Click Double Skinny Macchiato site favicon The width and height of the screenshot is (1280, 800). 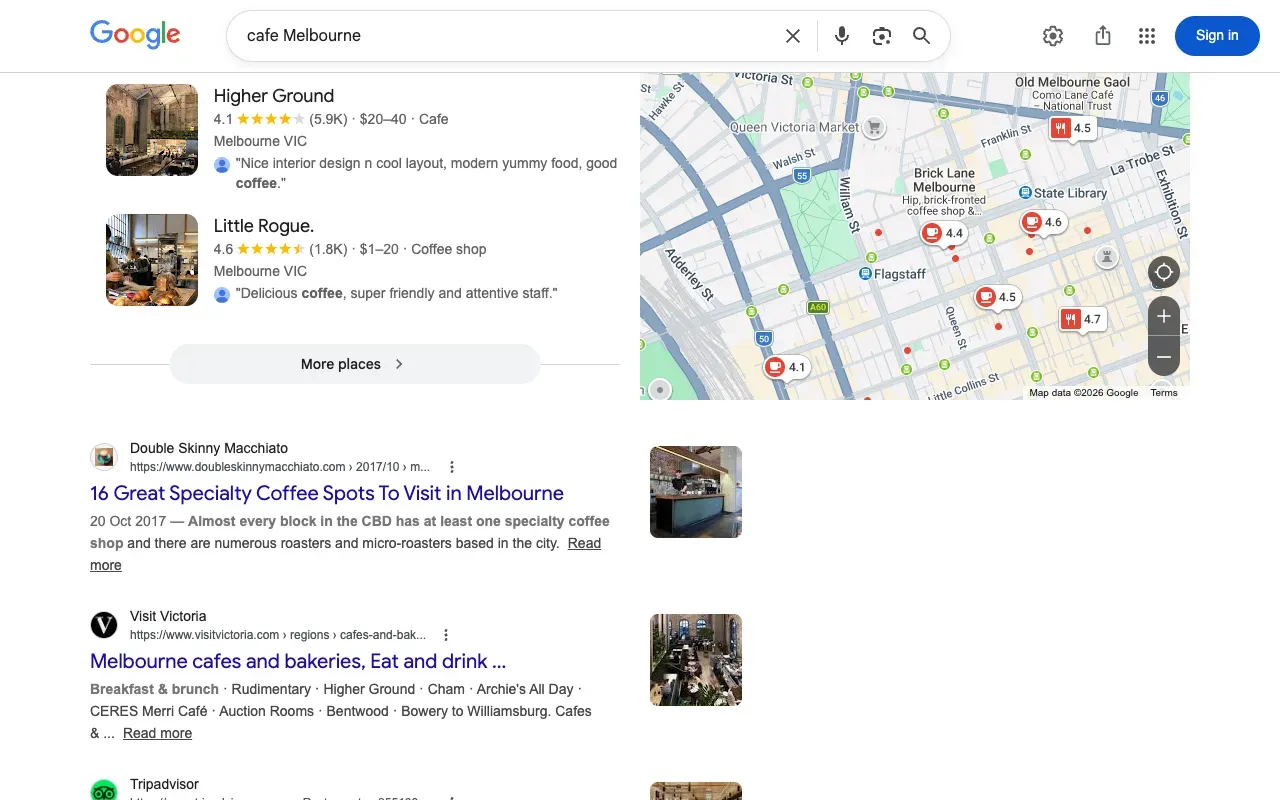click(x=104, y=458)
